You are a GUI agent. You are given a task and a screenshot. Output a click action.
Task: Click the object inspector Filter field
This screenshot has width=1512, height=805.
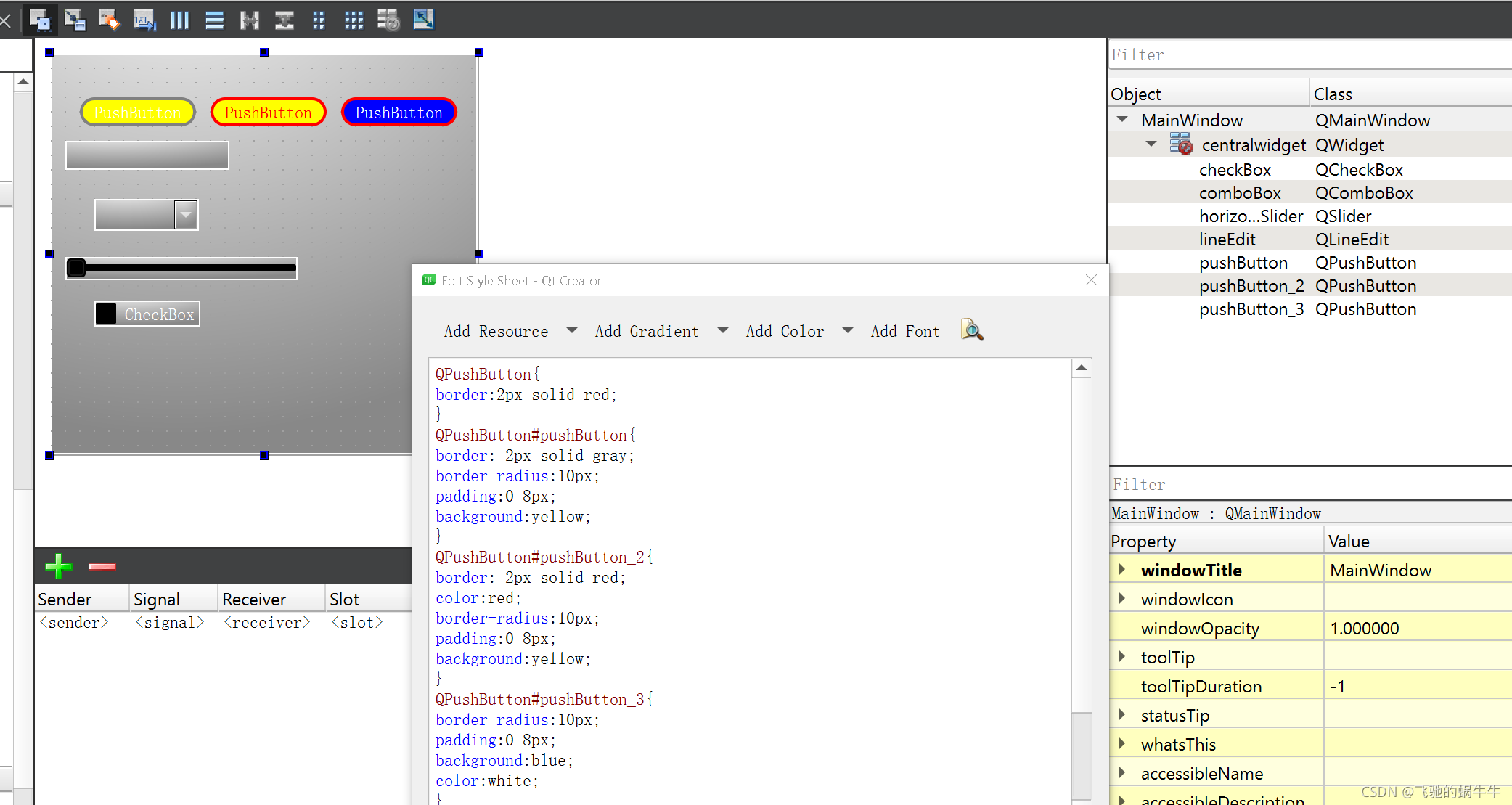point(1307,55)
